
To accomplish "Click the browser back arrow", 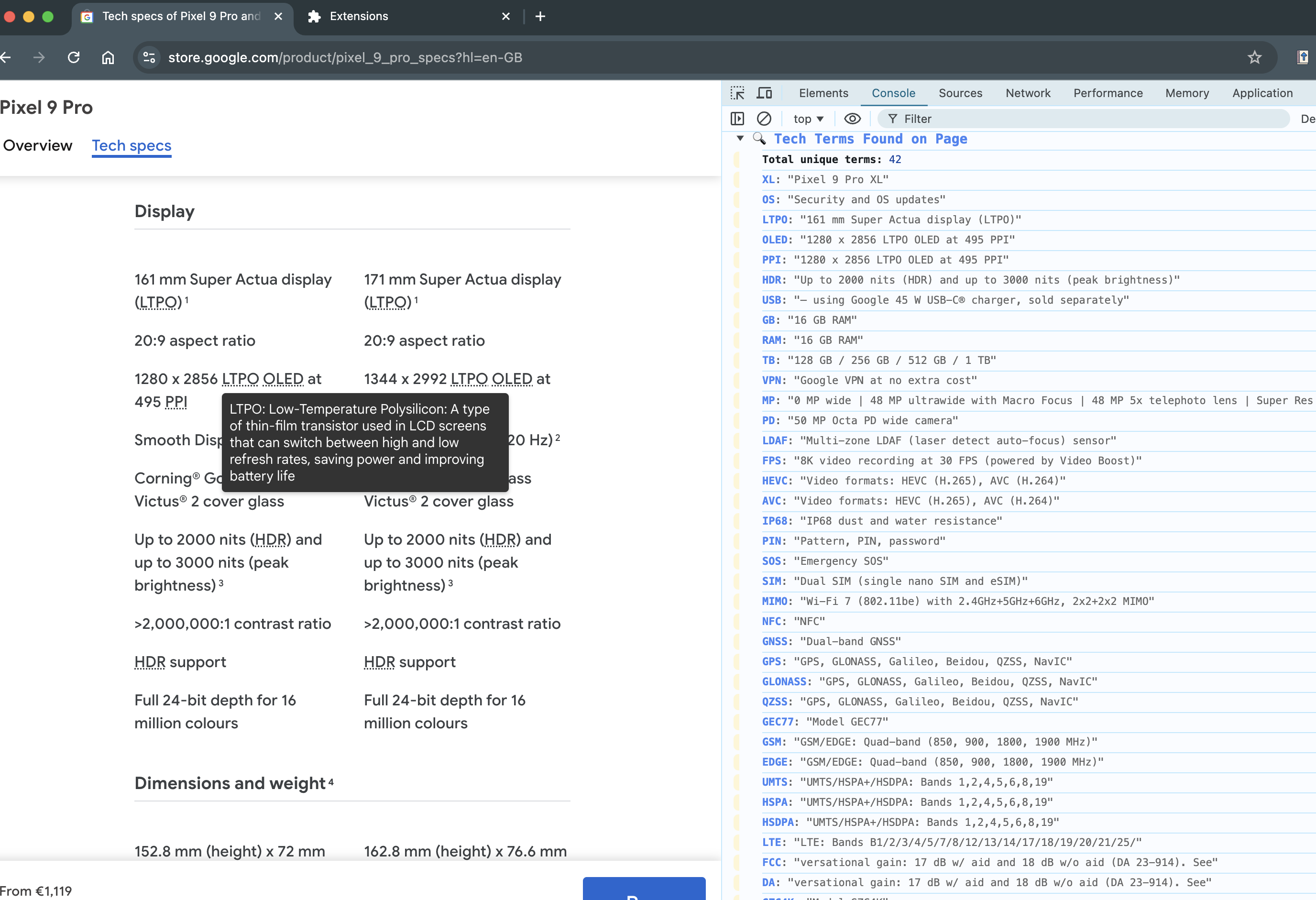I will [6, 57].
